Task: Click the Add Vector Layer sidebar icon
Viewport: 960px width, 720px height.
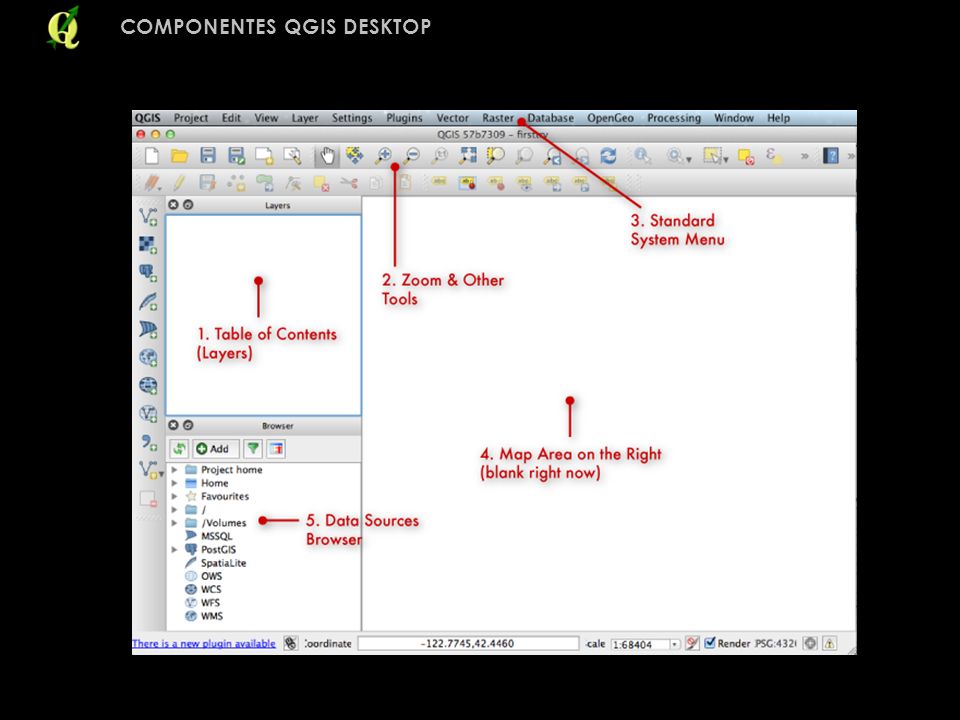Action: pos(148,217)
